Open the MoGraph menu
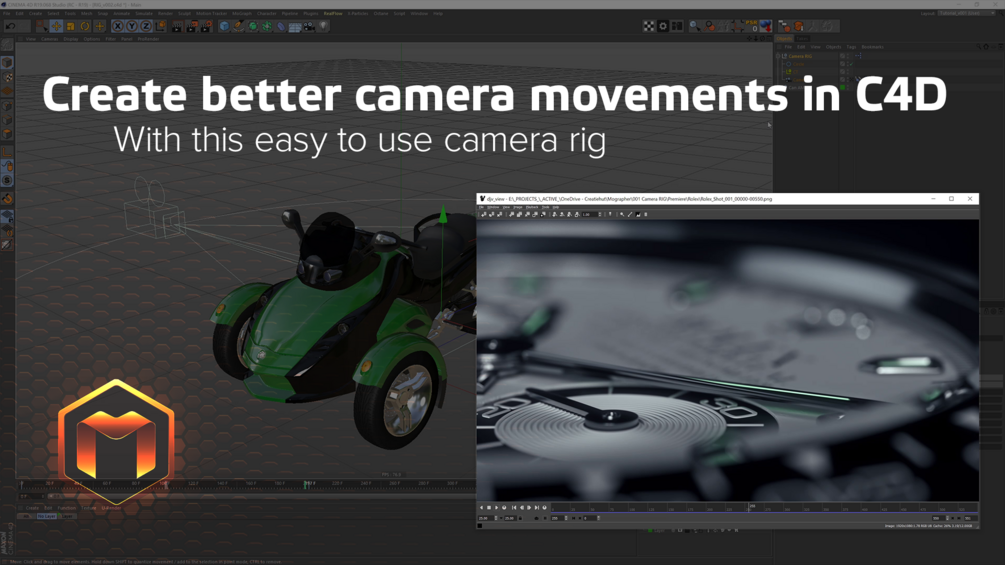The height and width of the screenshot is (565, 1005). (242, 13)
